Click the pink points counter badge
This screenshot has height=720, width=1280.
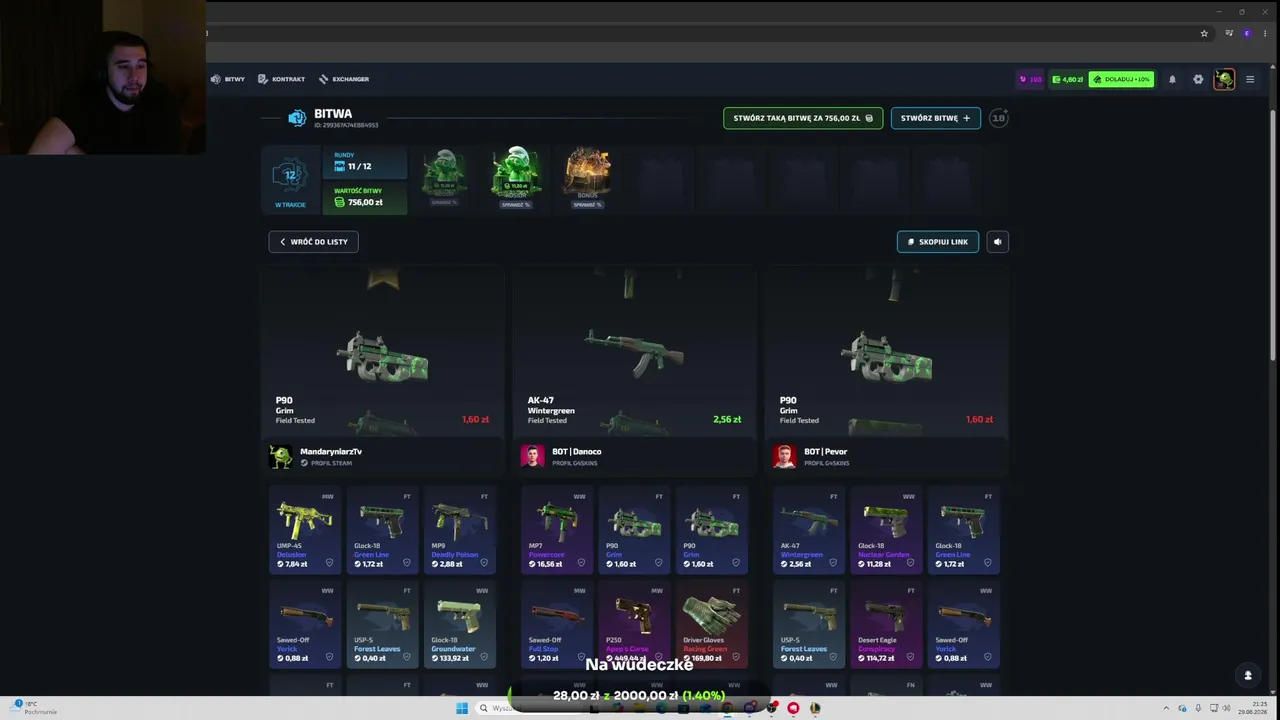(x=1030, y=79)
